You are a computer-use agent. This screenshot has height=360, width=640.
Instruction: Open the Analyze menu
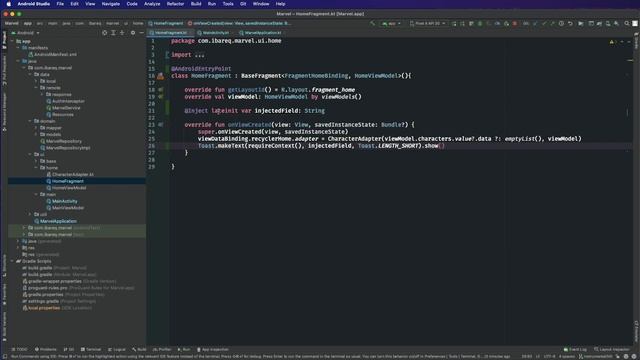[x=152, y=4]
